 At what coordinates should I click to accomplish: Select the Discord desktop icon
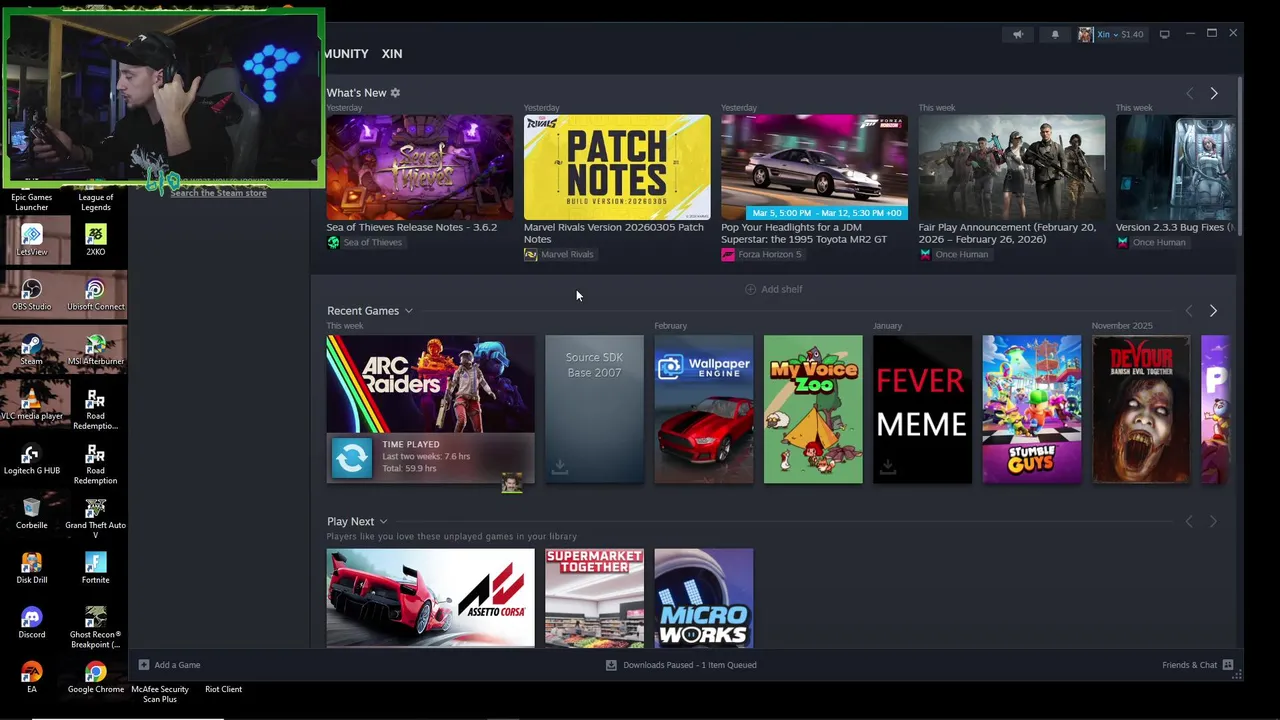(32, 623)
